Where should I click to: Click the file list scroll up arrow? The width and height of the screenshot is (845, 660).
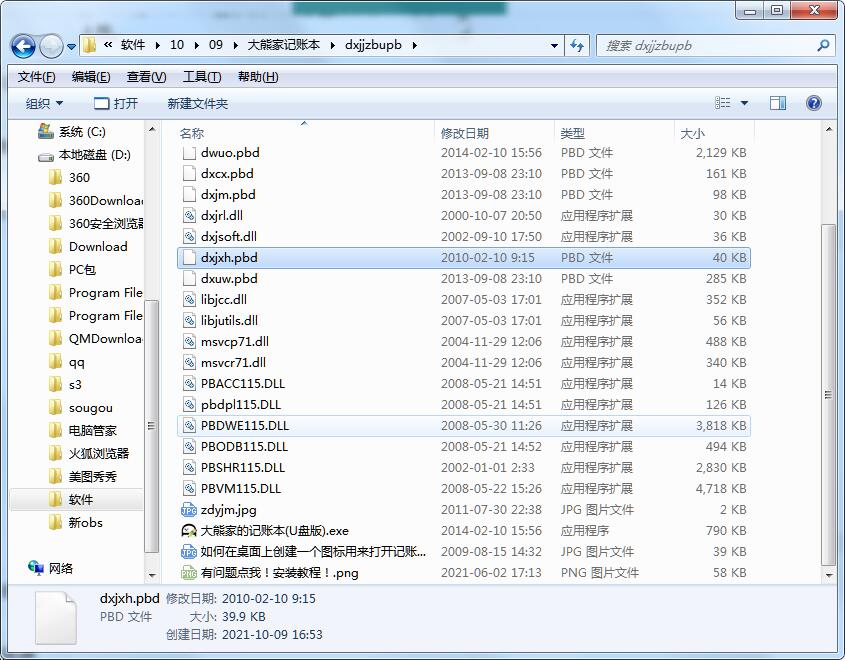[828, 130]
